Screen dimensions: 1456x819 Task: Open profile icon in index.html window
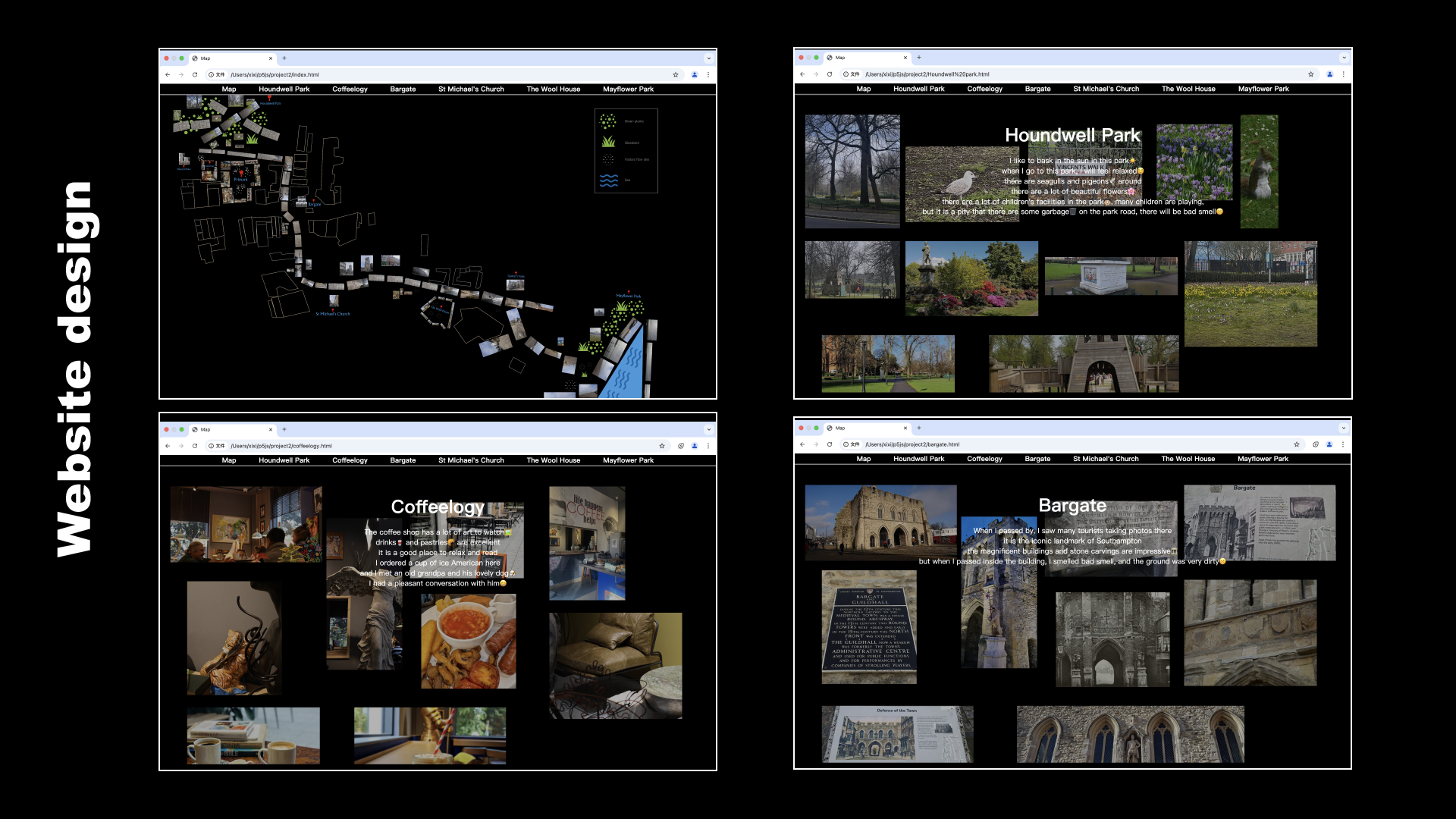tap(694, 75)
